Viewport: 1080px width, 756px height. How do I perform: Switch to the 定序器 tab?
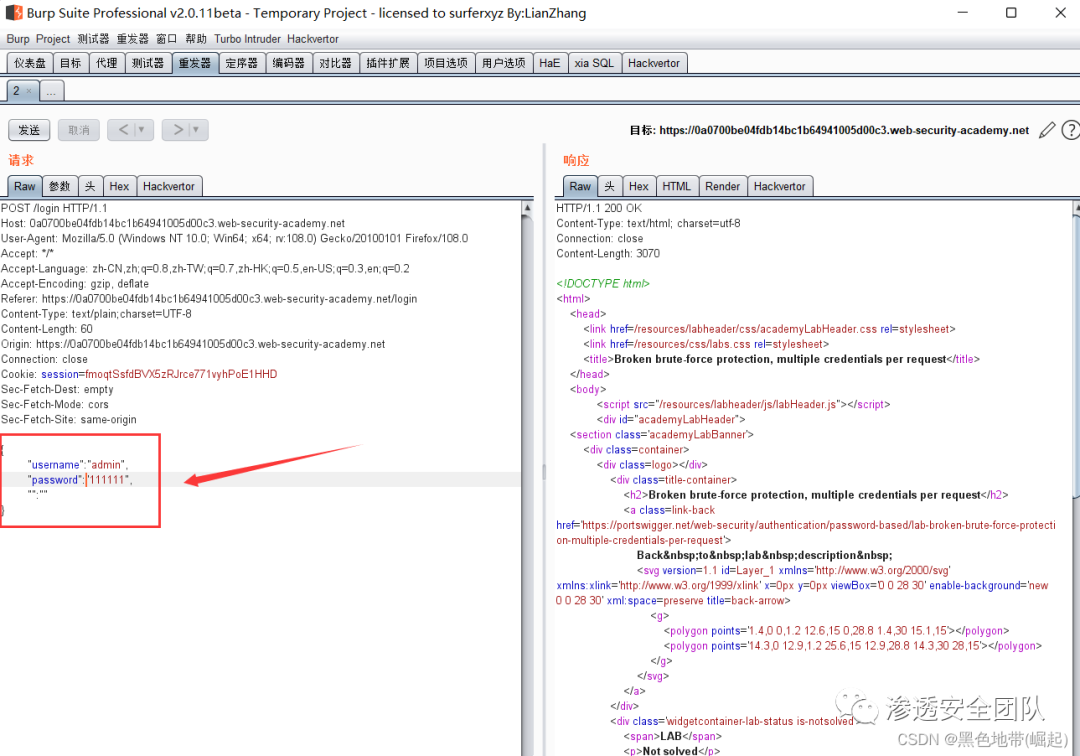click(242, 63)
